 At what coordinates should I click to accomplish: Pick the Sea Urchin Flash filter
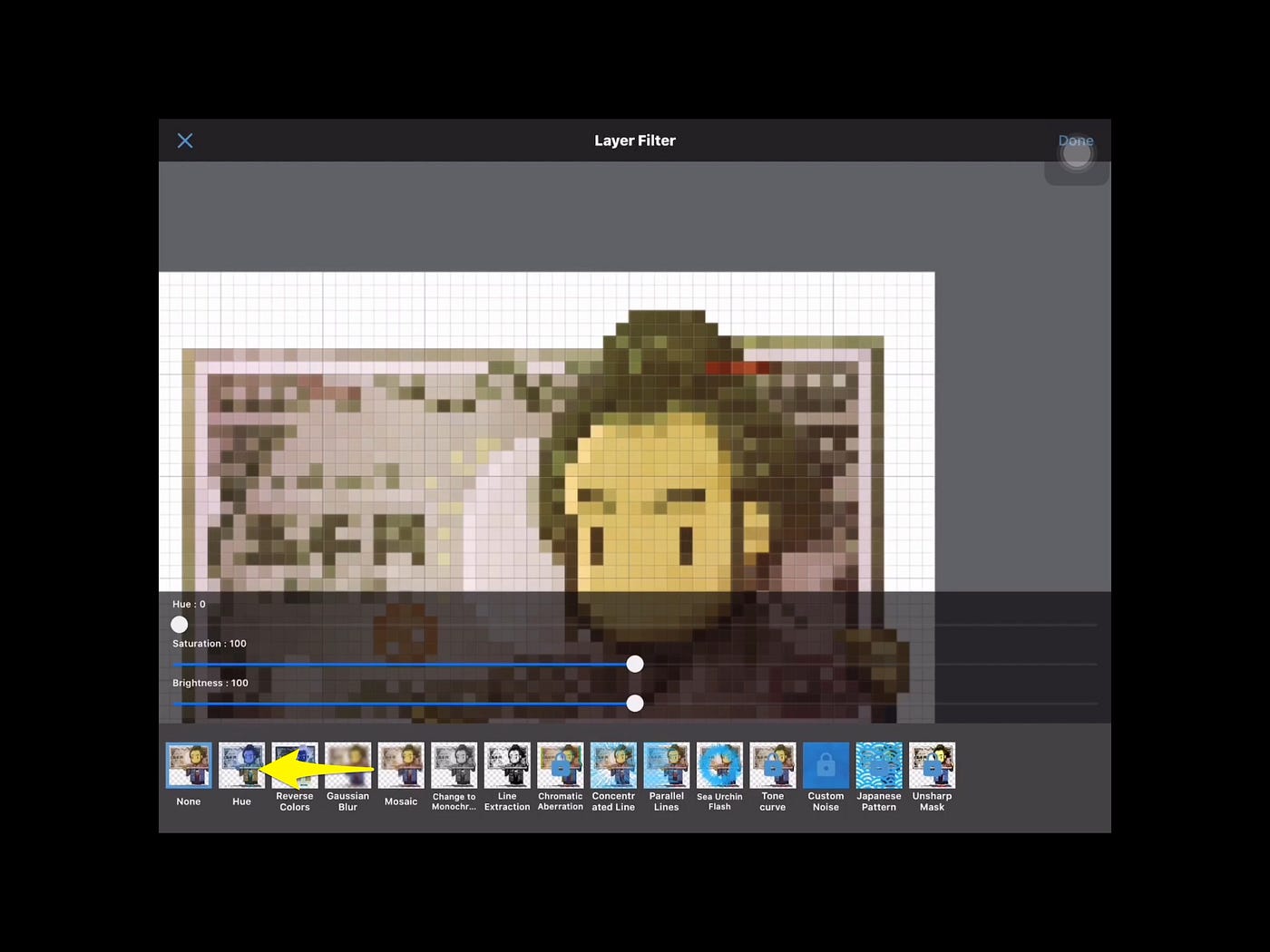click(x=719, y=765)
